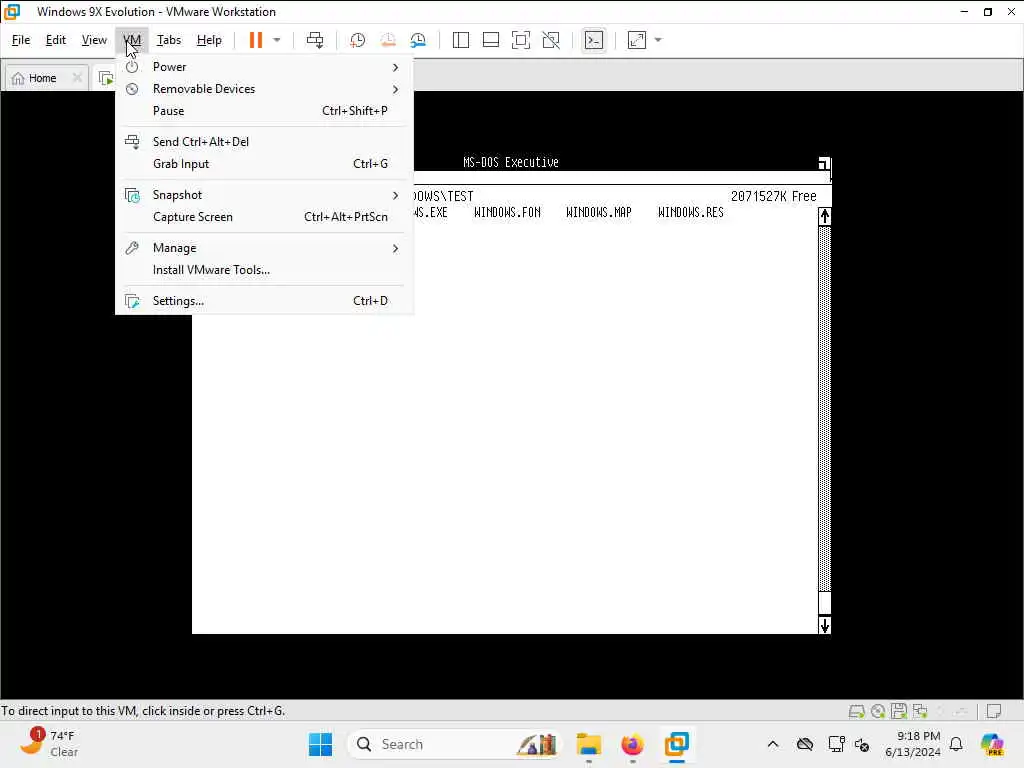Close the Home tab
The height and width of the screenshot is (768, 1024).
77,78
